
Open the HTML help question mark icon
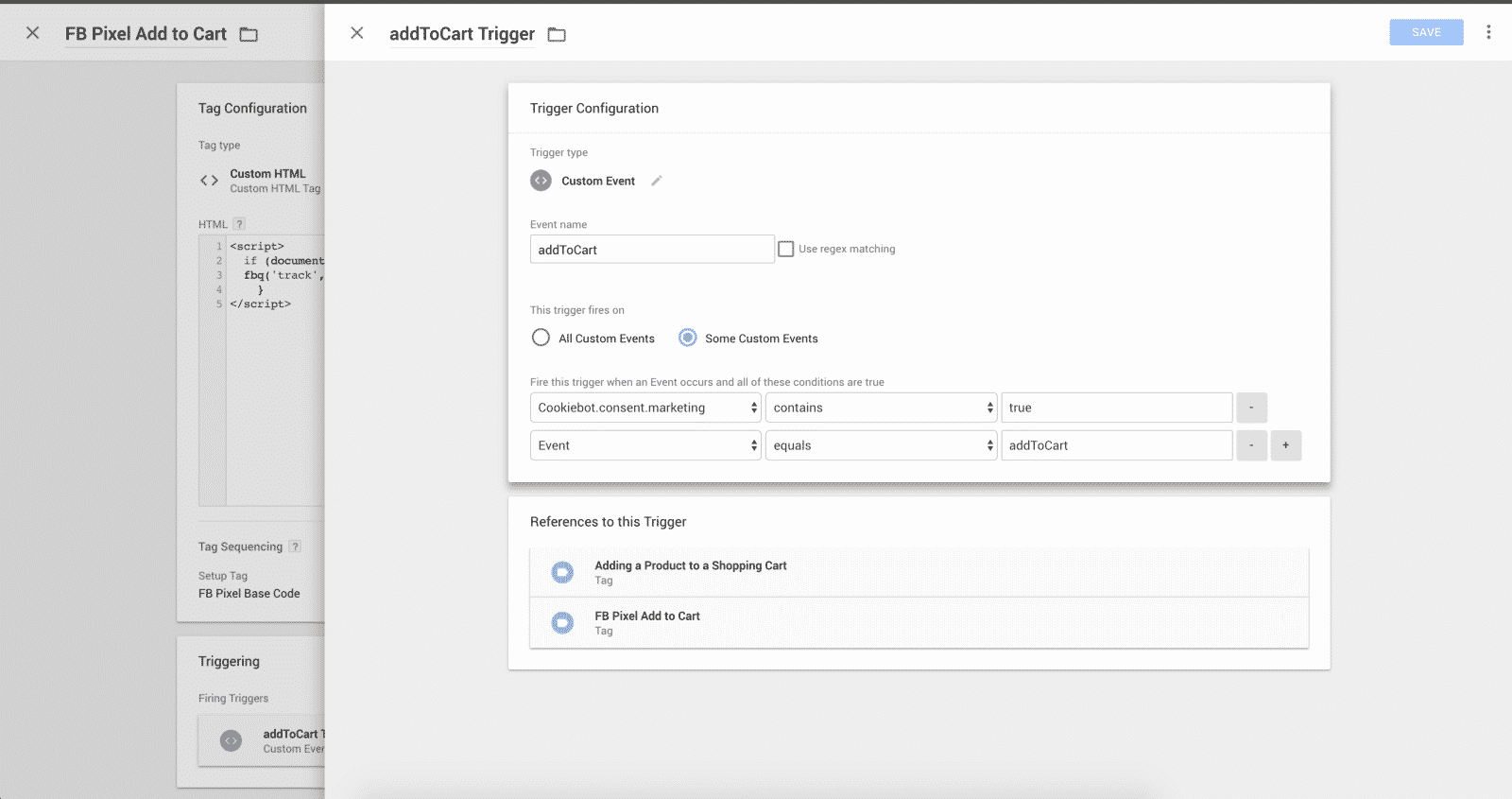[x=239, y=224]
